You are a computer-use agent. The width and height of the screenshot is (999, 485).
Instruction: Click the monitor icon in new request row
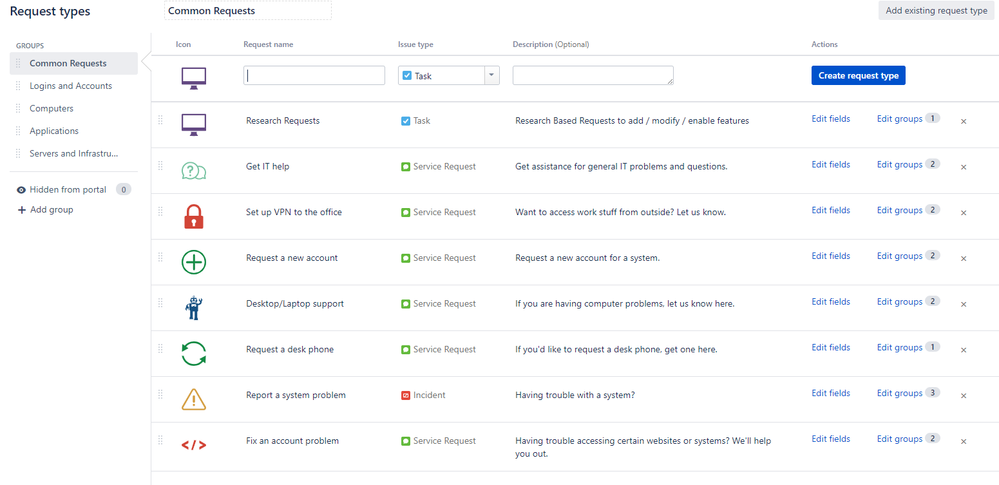click(194, 78)
